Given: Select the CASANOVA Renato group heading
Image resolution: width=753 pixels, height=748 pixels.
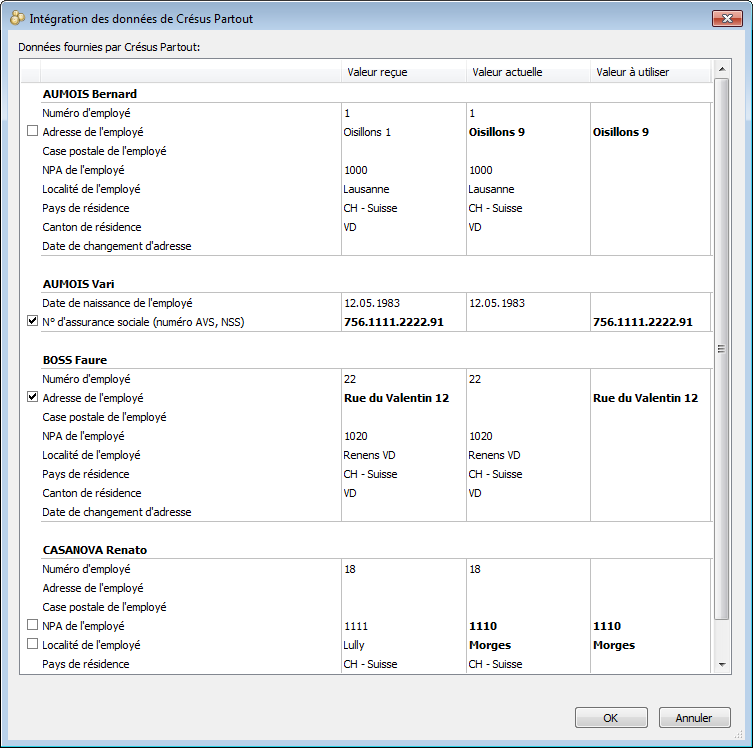Looking at the screenshot, I should [x=95, y=550].
